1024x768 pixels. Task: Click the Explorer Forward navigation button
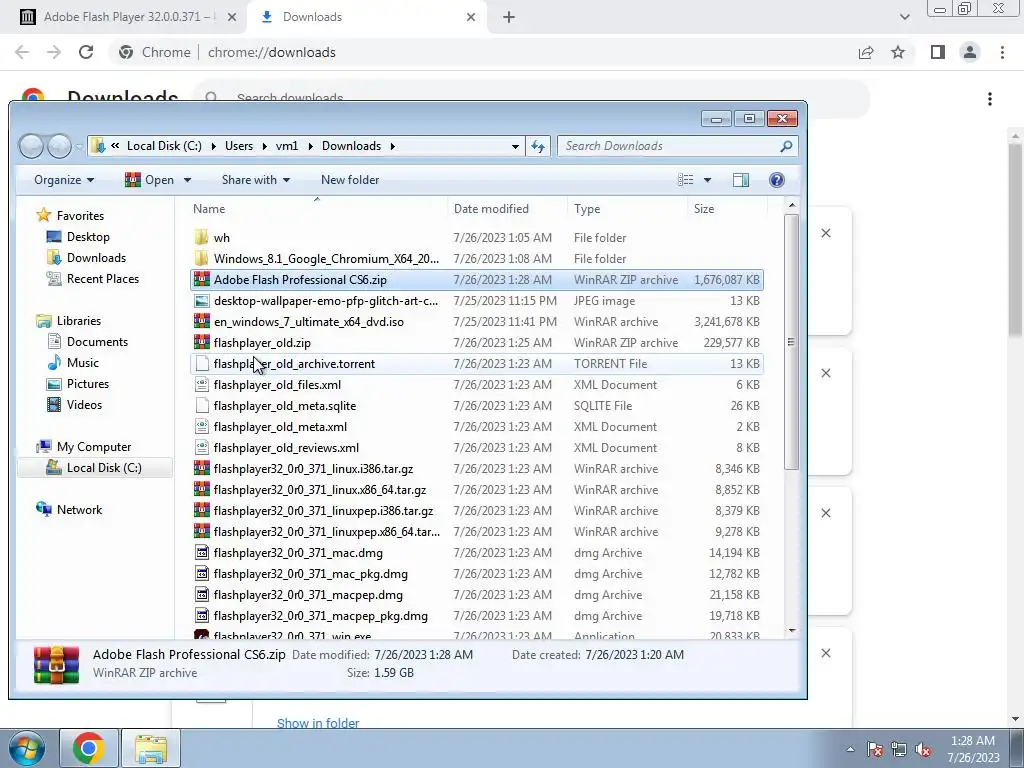[59, 146]
